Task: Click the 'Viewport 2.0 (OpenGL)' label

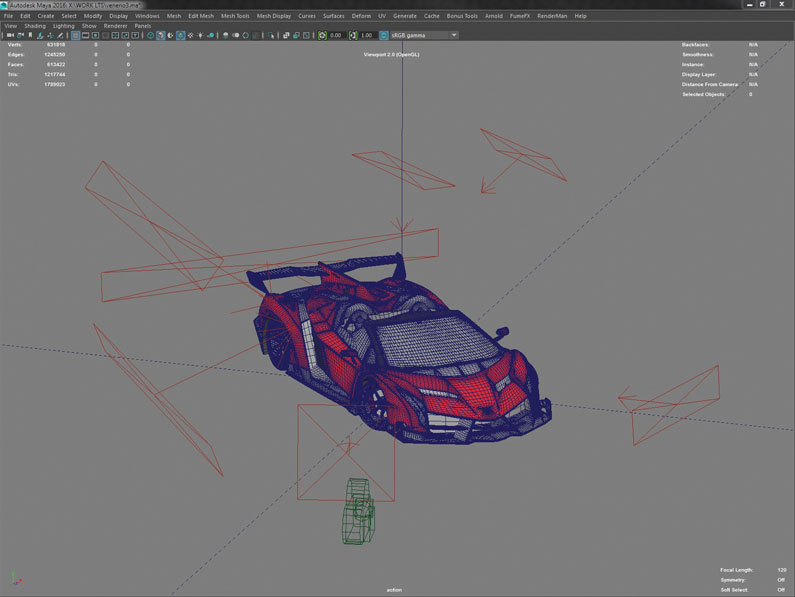Action: pyautogui.click(x=391, y=54)
